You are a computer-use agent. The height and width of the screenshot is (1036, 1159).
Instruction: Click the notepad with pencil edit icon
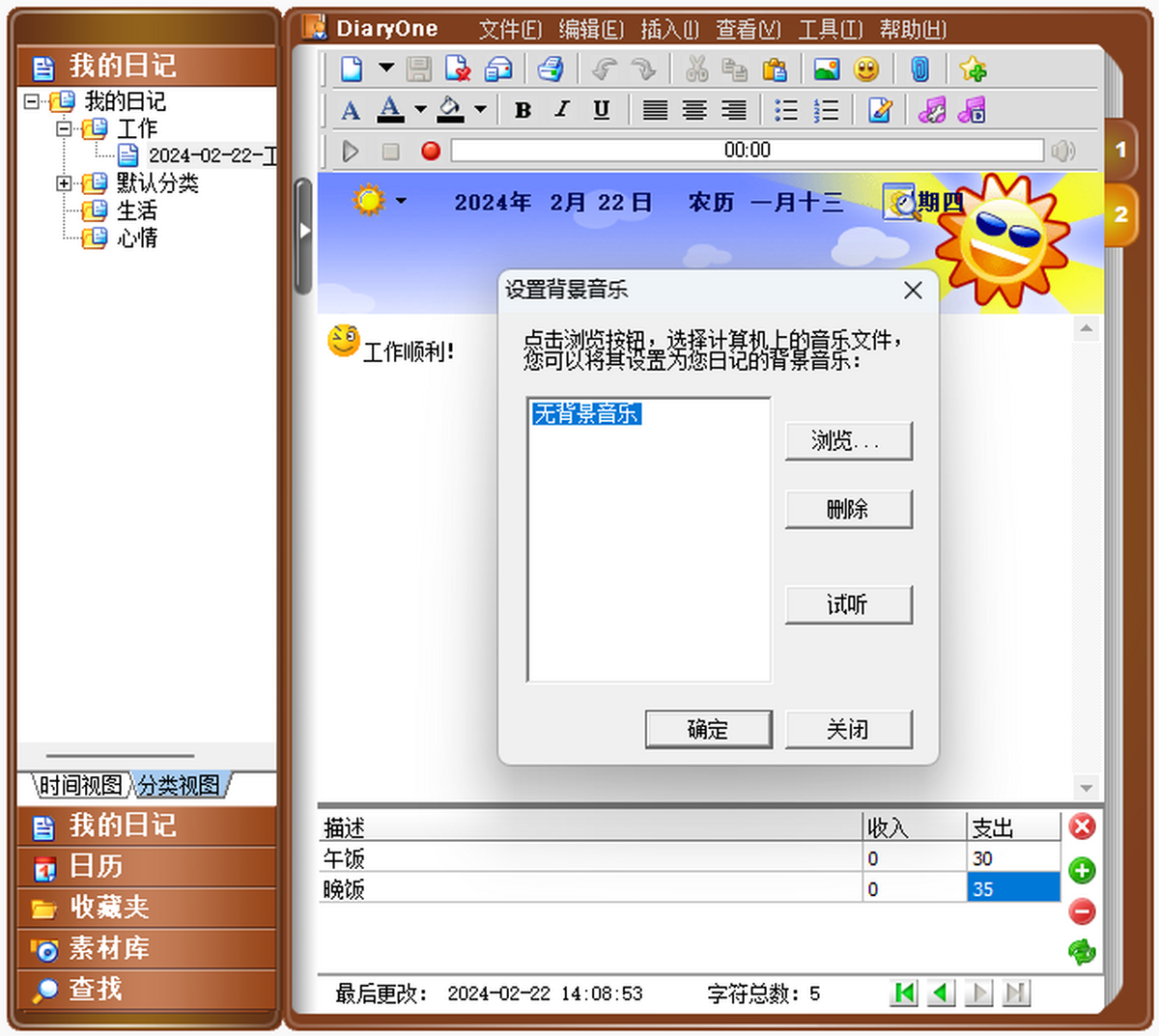point(879,110)
